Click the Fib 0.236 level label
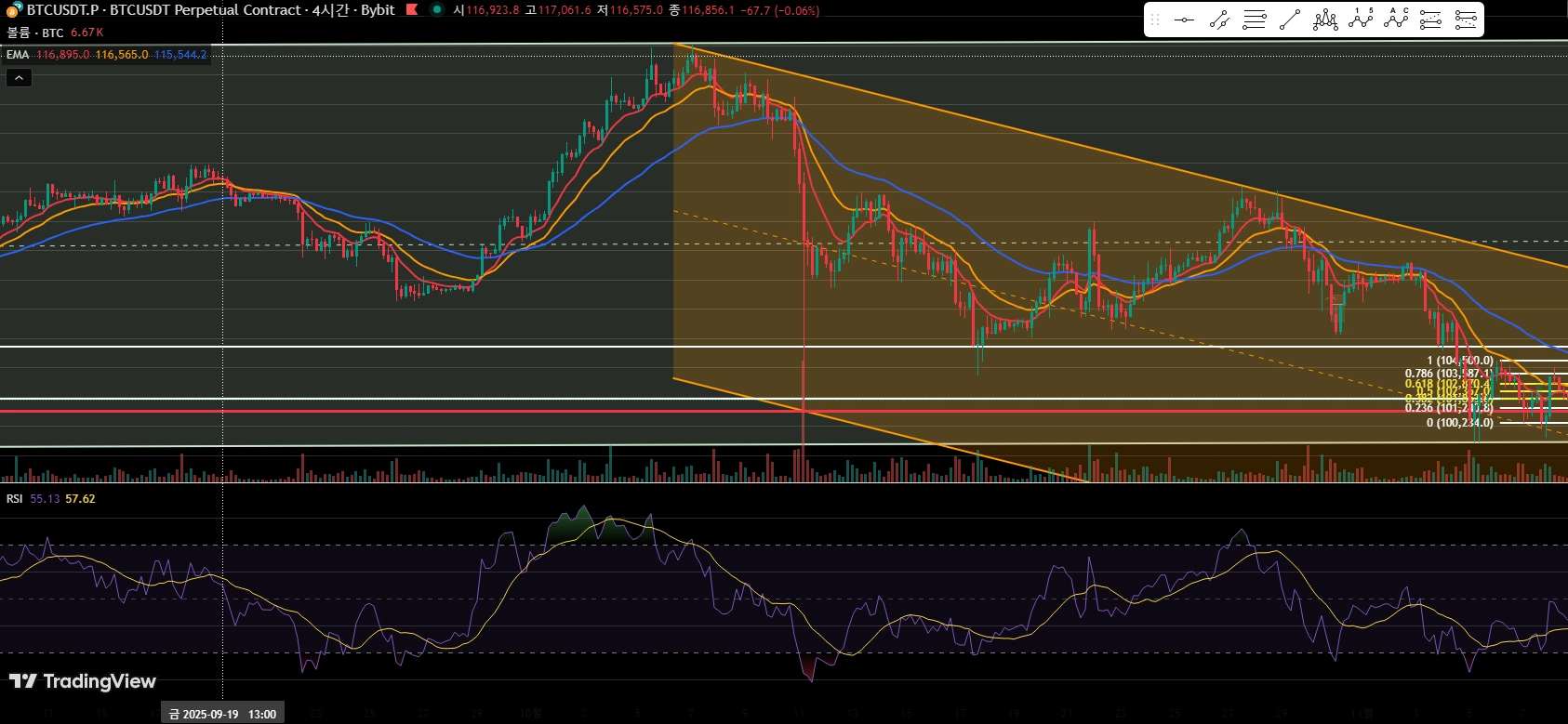1568x724 pixels. pos(1448,407)
